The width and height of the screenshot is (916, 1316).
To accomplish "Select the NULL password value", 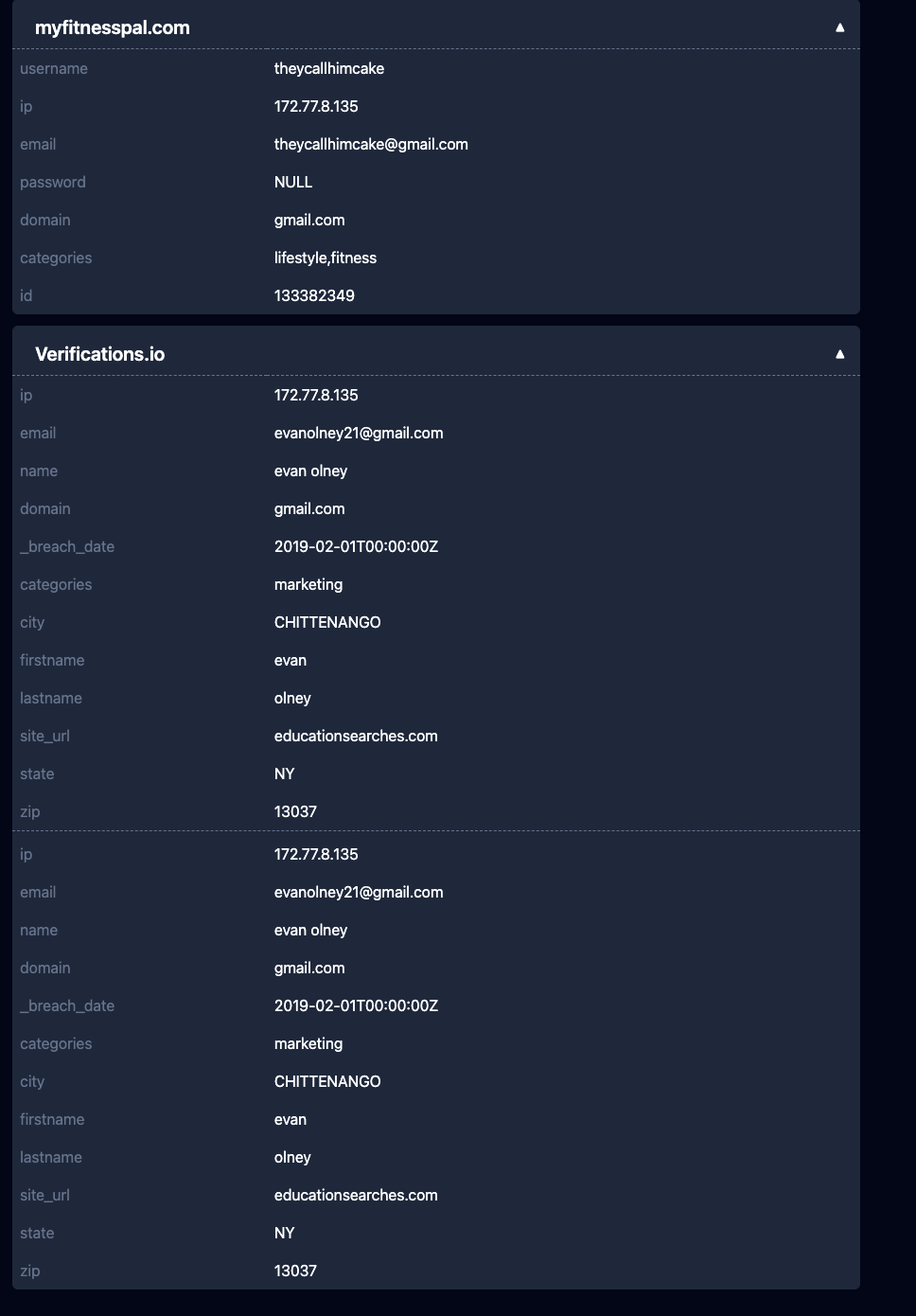I will [x=293, y=182].
